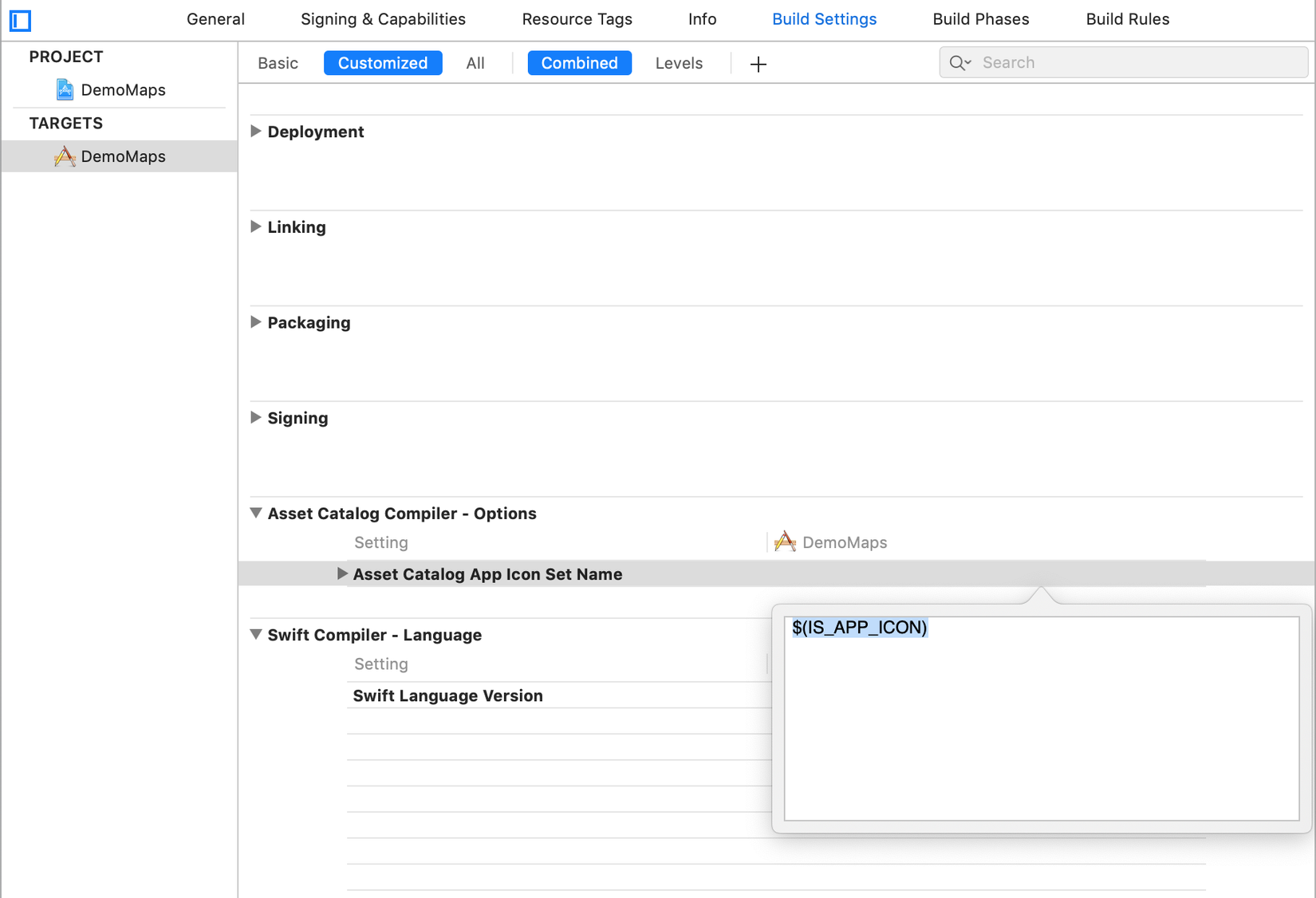1316x898 pixels.
Task: Select the DemoMaps project row
Action: point(120,89)
